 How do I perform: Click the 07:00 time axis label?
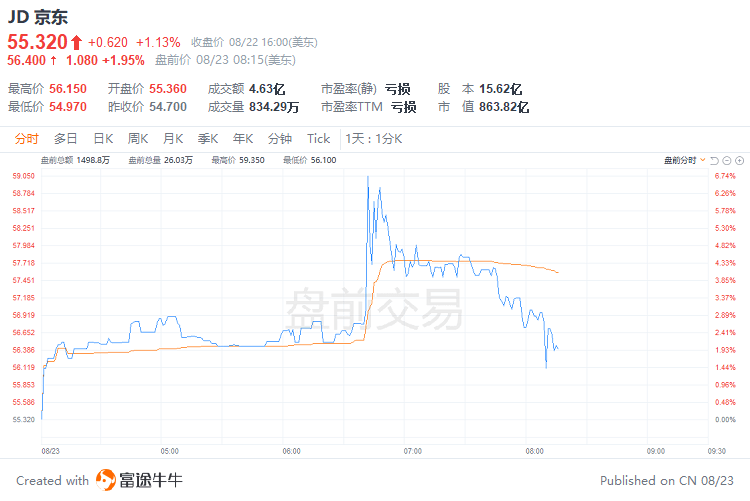tap(413, 451)
